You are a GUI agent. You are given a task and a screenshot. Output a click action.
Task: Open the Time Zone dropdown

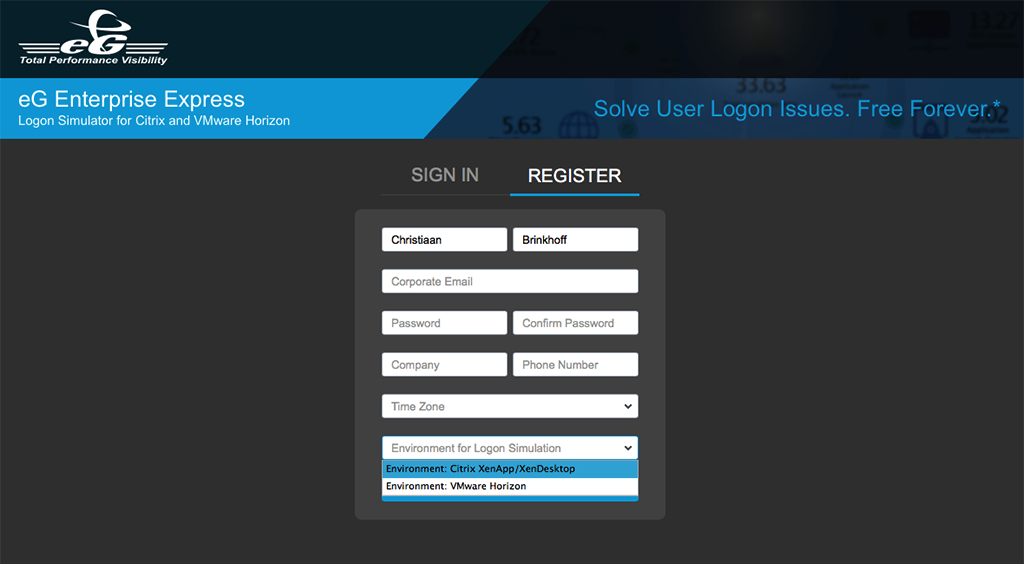tap(510, 406)
